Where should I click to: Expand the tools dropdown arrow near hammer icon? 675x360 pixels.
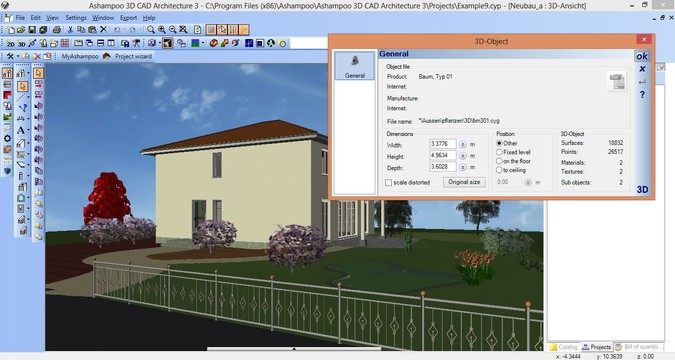pyautogui.click(x=18, y=56)
